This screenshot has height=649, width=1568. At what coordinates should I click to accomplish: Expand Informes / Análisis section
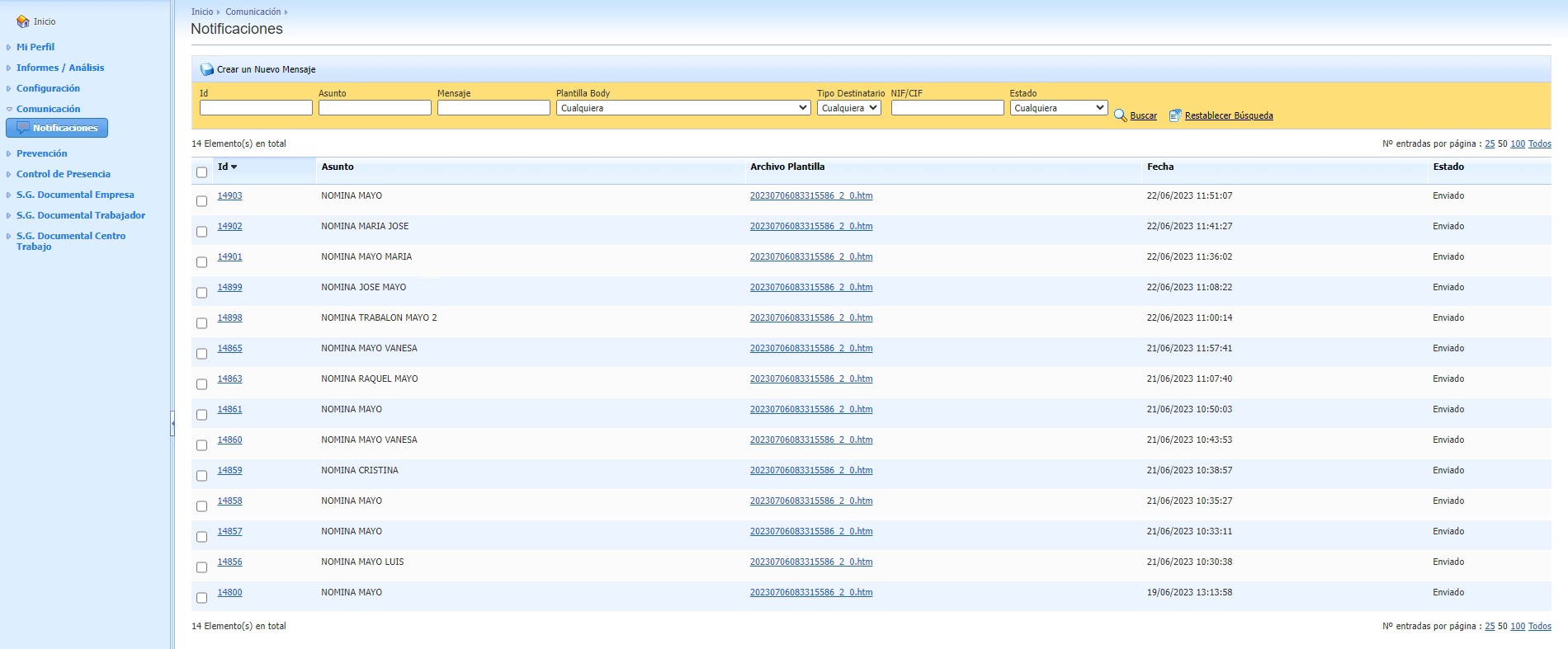click(60, 68)
